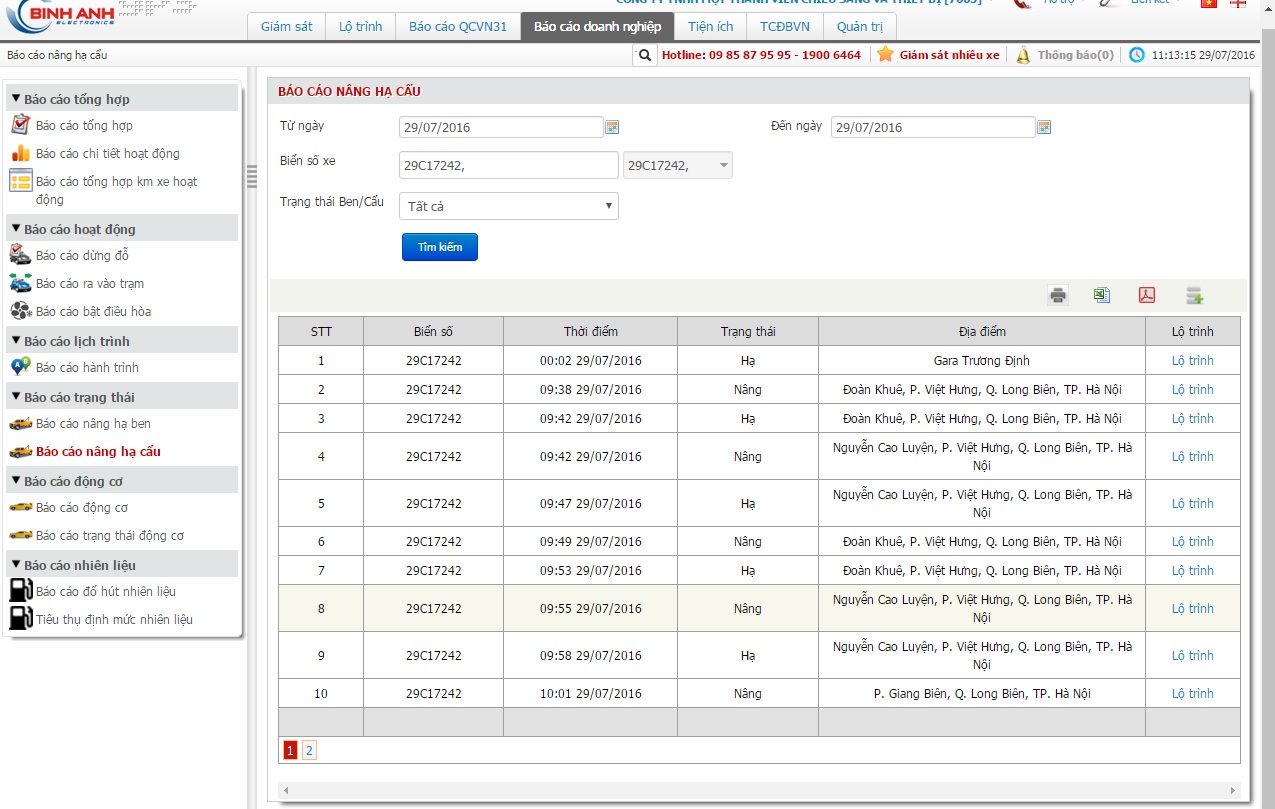The height and width of the screenshot is (809, 1275).
Task: Click the Báo cáo tổng hợp clipboard icon
Action: 20,125
